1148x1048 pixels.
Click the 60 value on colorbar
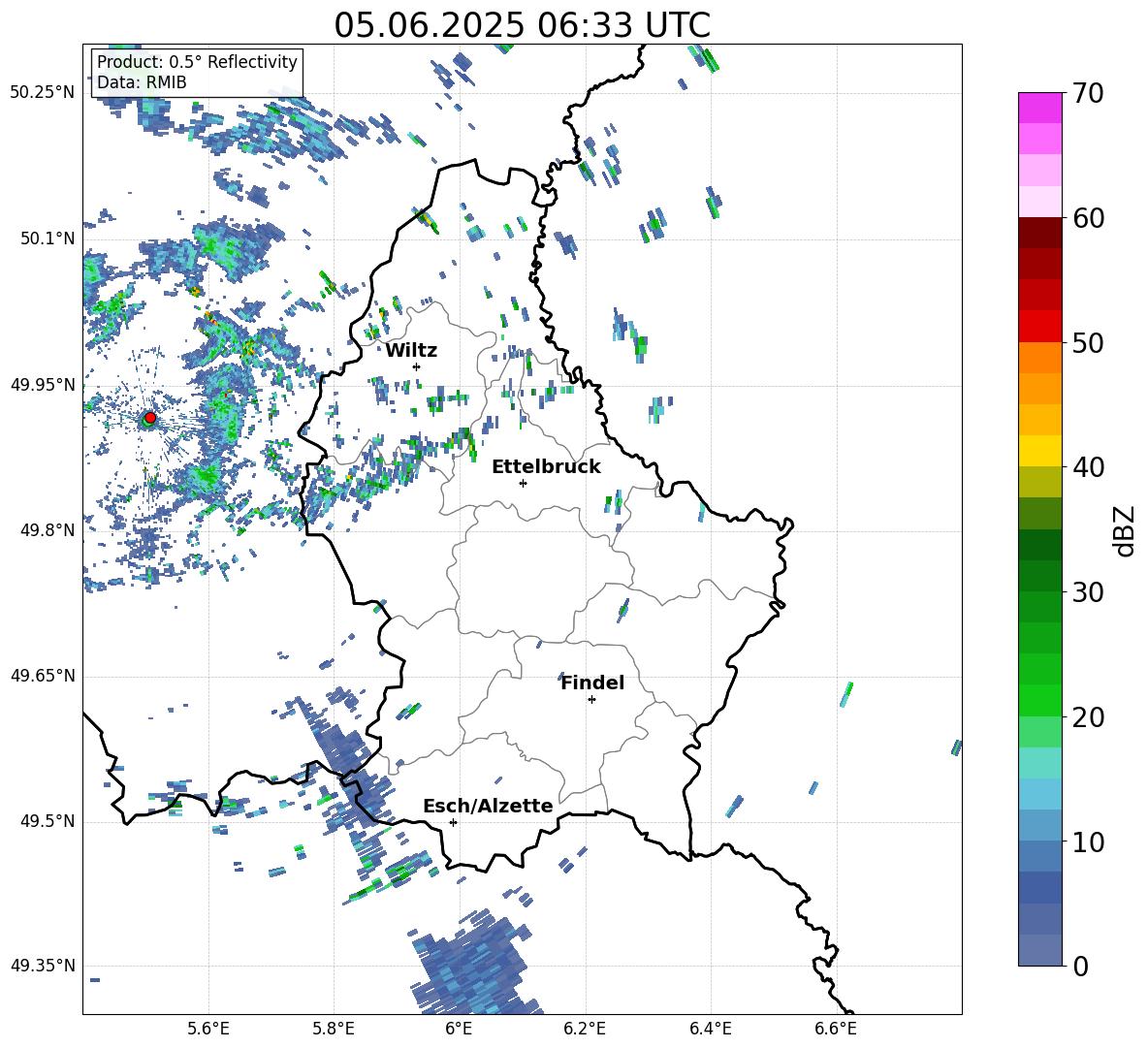1088,218
